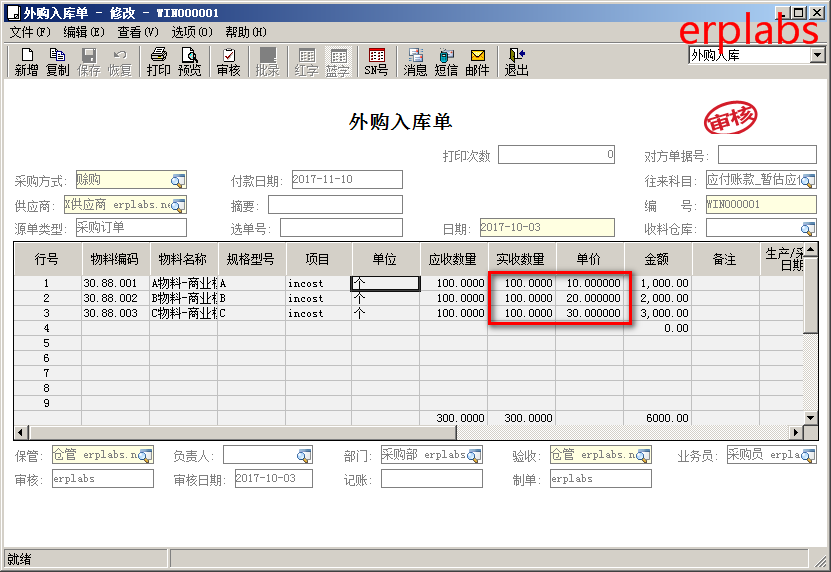Open lookup for 供应商 field
The height and width of the screenshot is (572, 831).
178,205
